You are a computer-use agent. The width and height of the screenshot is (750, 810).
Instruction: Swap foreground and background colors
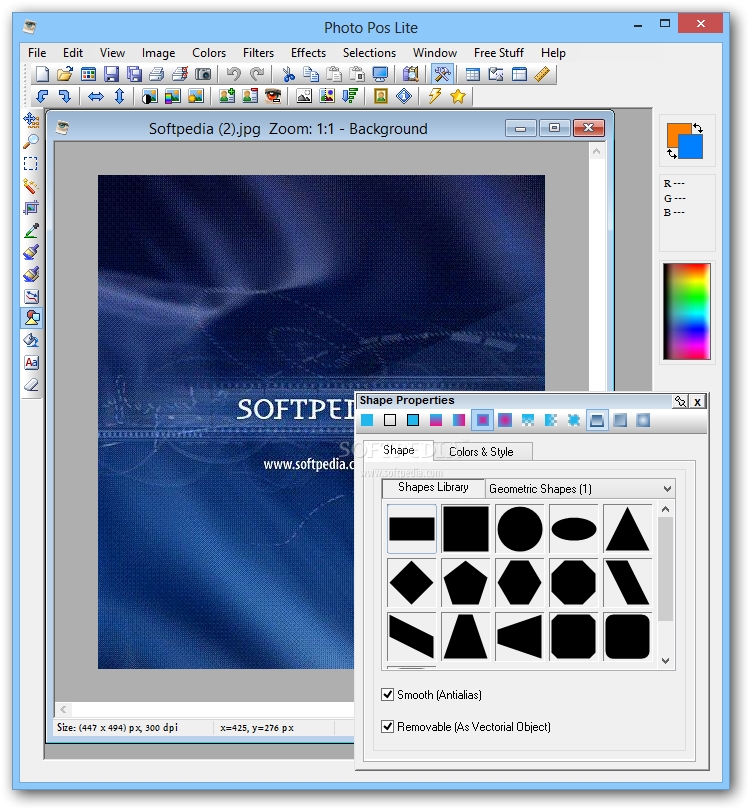pos(698,128)
